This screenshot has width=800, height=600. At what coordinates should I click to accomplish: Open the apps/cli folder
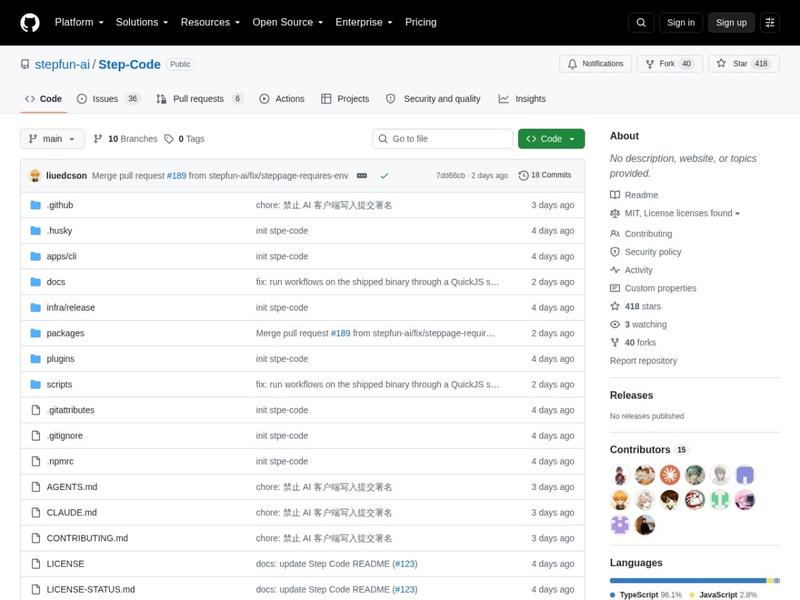point(61,256)
